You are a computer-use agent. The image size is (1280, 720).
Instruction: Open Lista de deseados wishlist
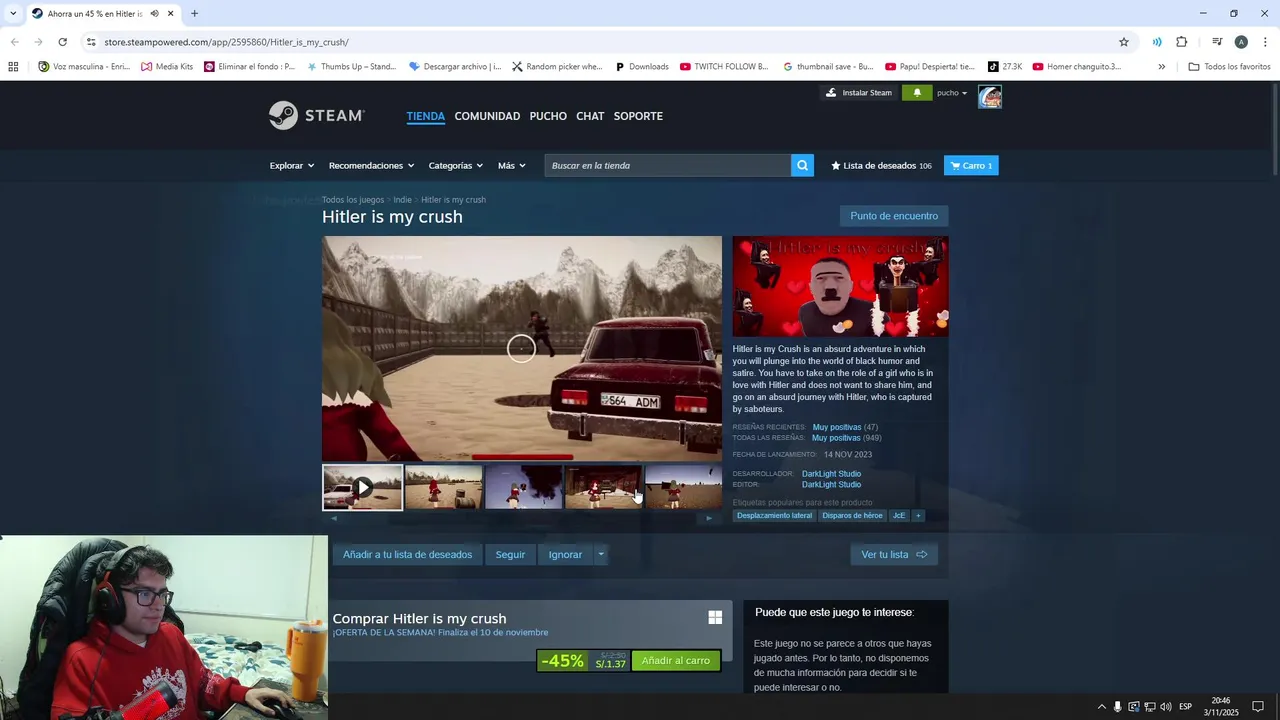coord(881,166)
